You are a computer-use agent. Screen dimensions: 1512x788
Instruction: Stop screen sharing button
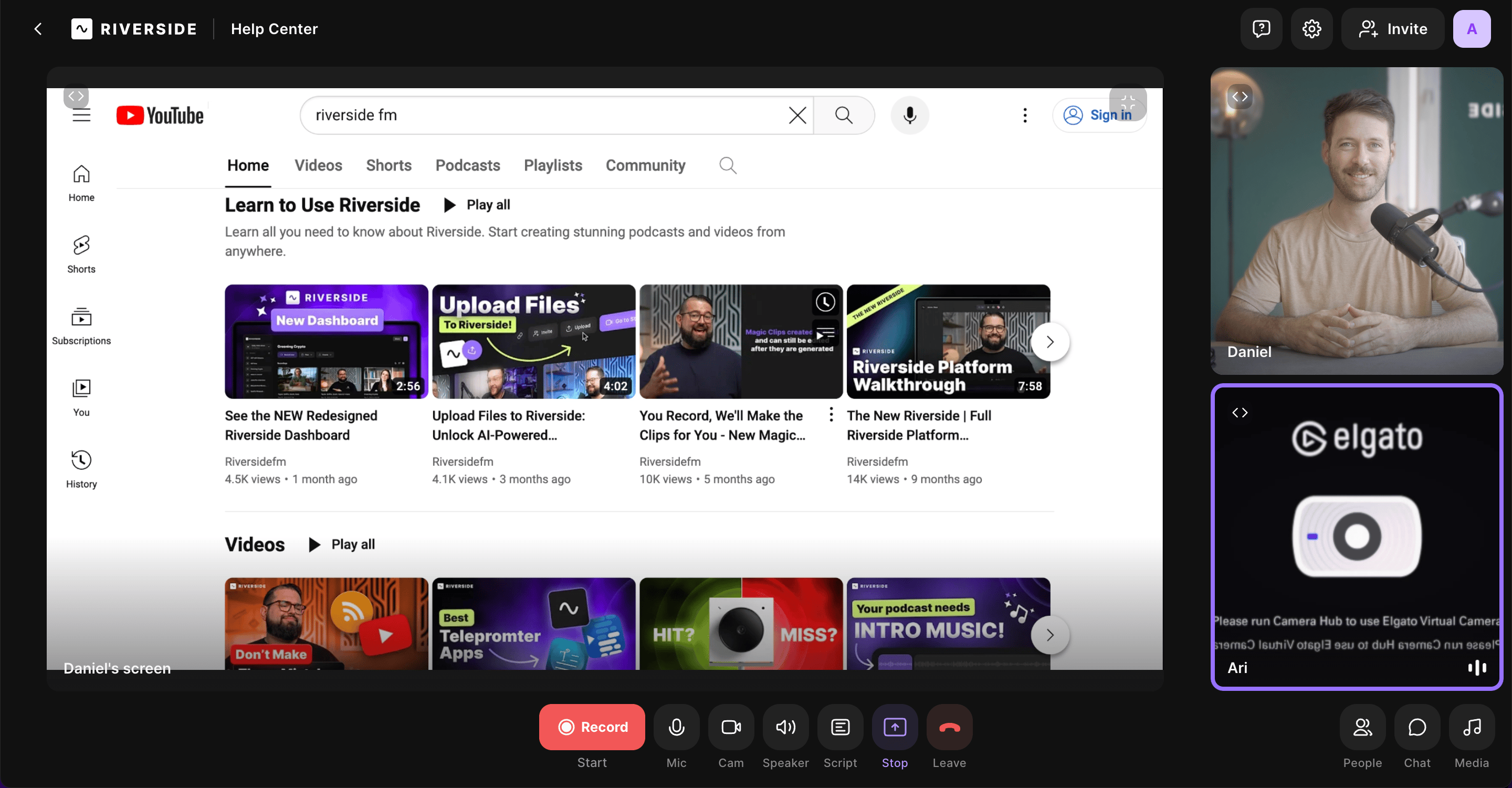[895, 727]
